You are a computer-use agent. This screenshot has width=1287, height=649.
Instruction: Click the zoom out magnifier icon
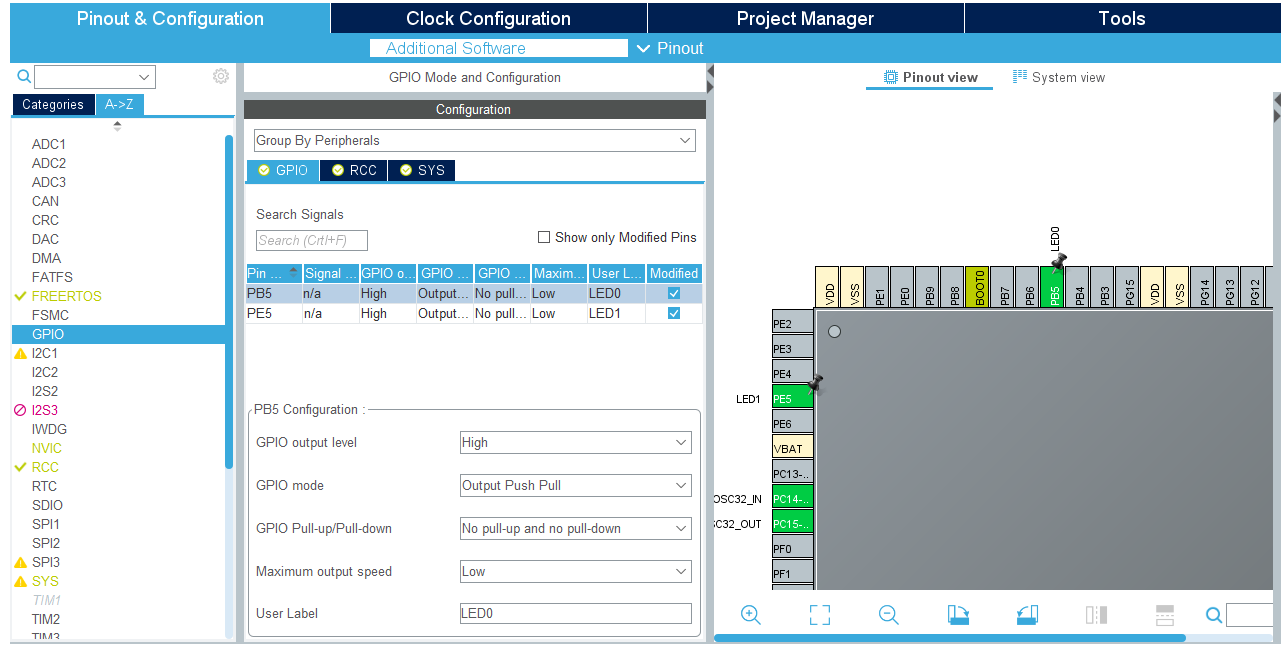click(889, 615)
